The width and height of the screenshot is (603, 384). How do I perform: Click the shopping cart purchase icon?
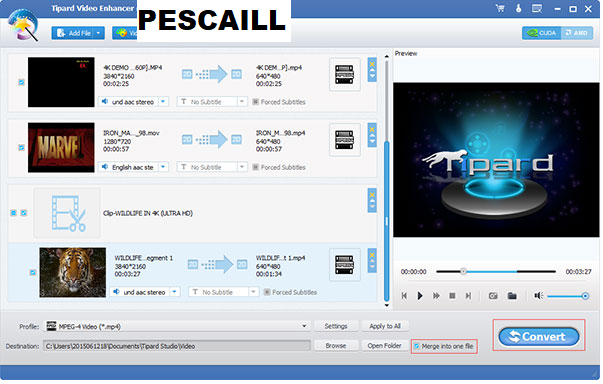coord(500,8)
